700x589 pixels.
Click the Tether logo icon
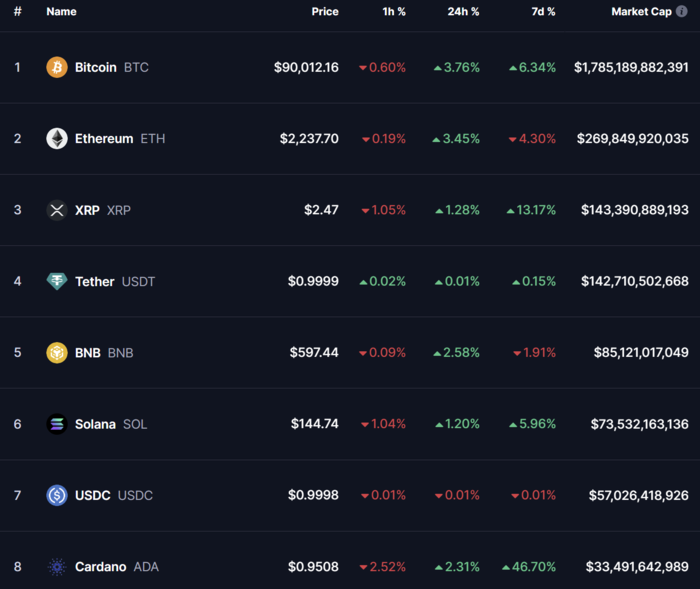click(x=57, y=281)
